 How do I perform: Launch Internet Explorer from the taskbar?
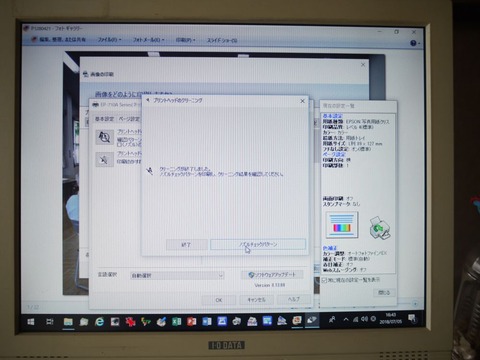pos(99,322)
